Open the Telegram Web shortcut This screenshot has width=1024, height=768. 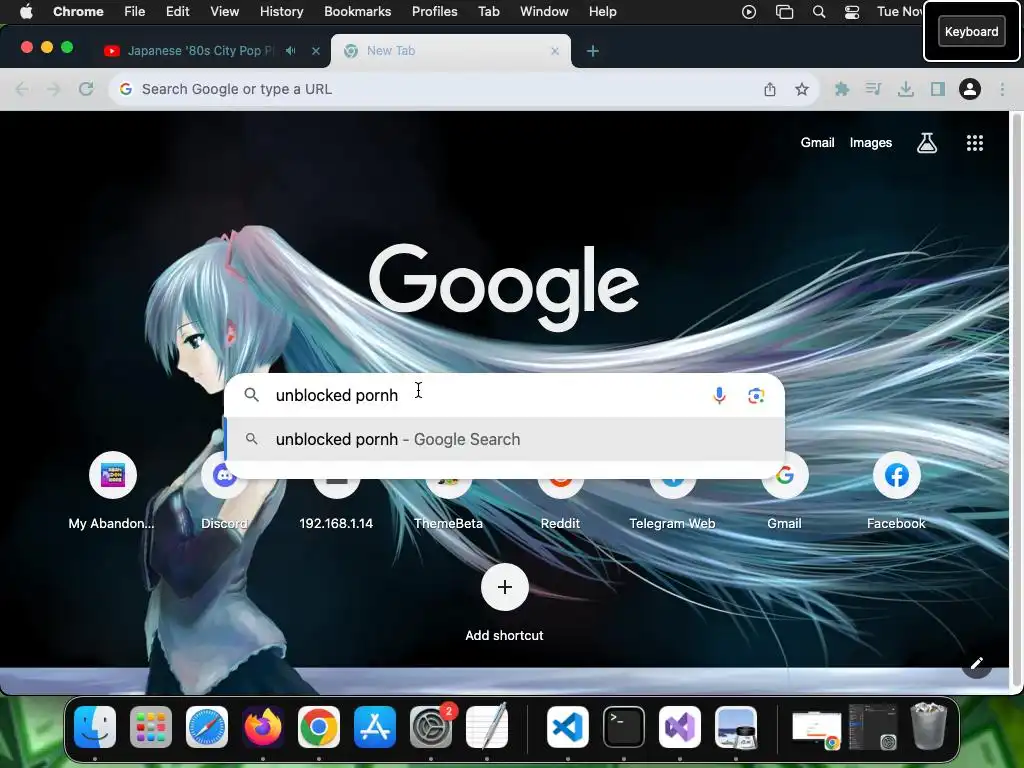672,504
